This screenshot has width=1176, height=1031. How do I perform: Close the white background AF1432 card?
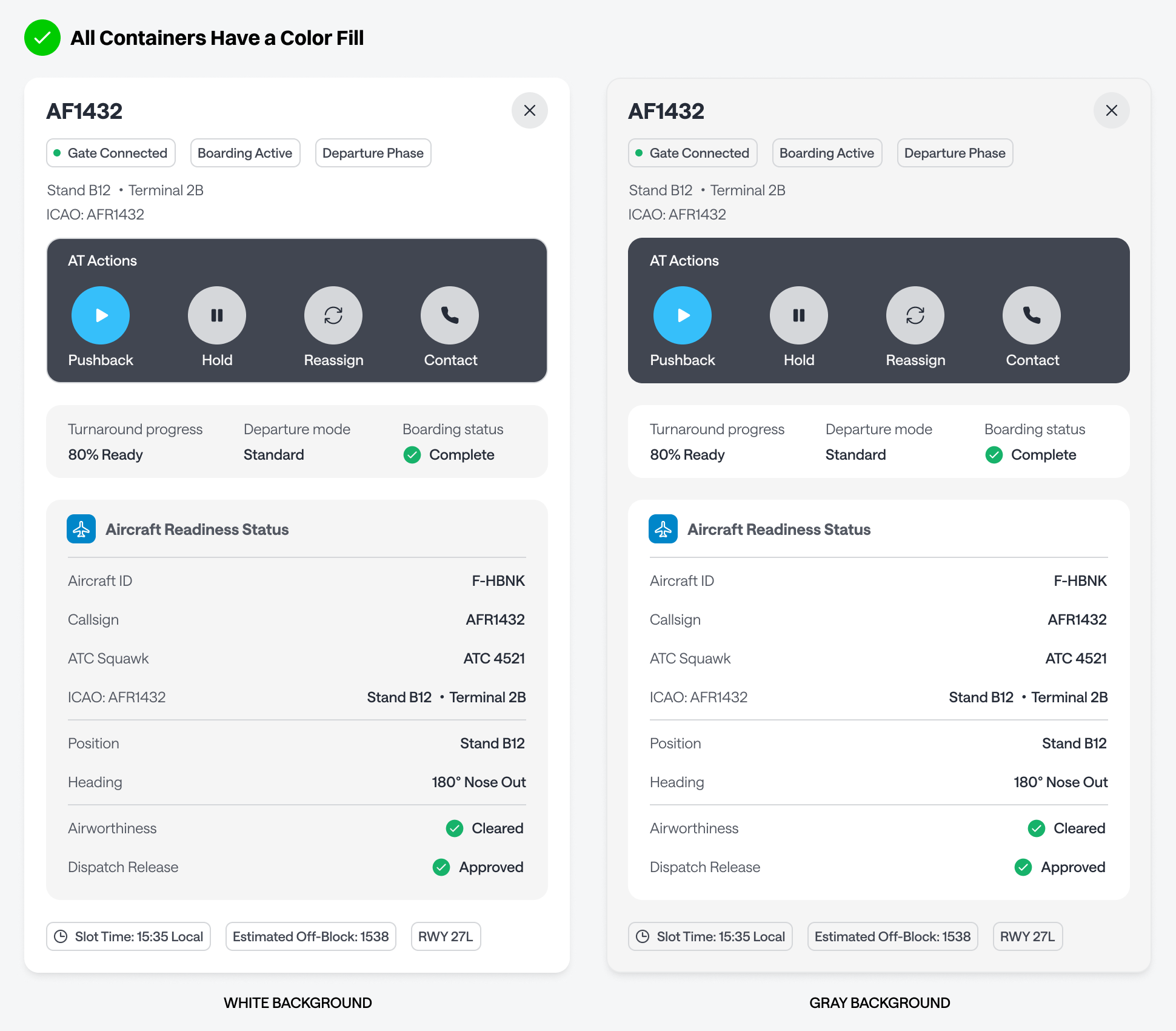pos(529,110)
